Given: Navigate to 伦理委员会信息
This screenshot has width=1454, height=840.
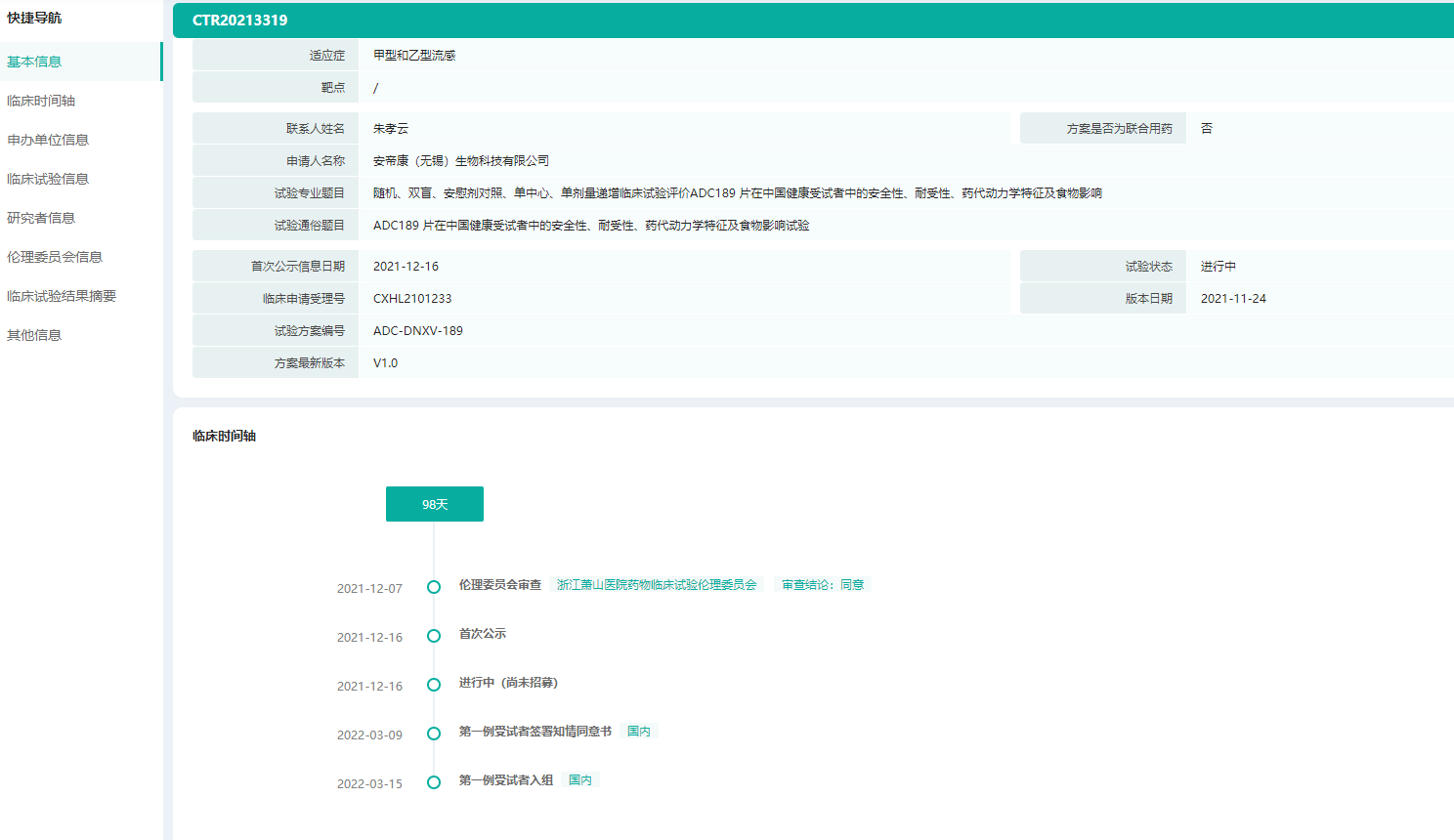Looking at the screenshot, I should pyautogui.click(x=55, y=257).
